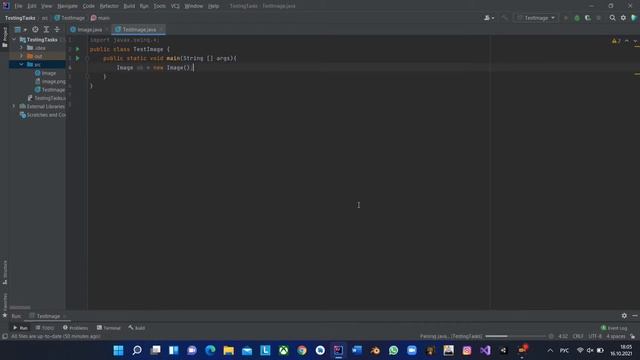This screenshot has height=360, width=640.
Task: Open Problems tool window button
Action: pyautogui.click(x=76, y=328)
